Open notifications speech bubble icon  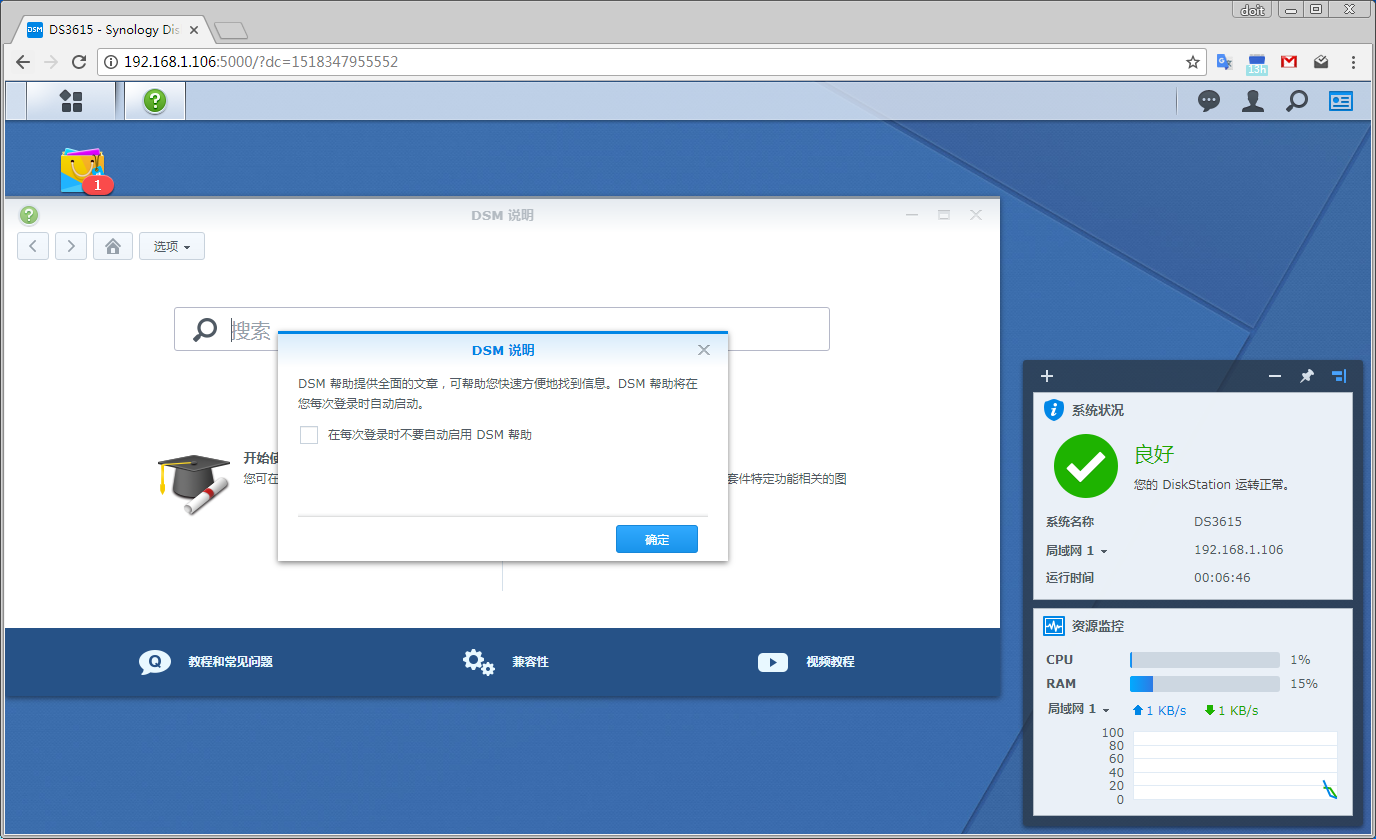click(1209, 101)
